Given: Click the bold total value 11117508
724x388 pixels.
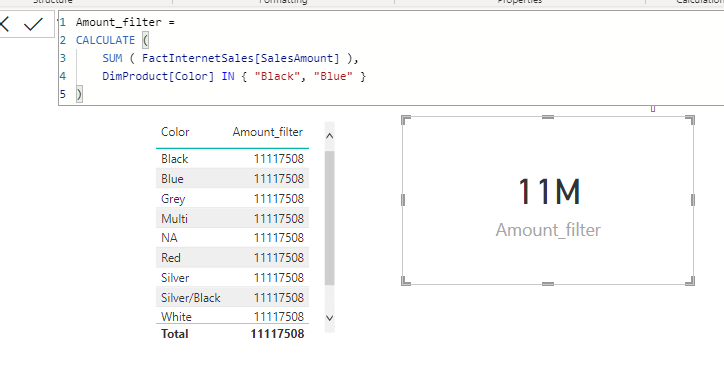Looking at the screenshot, I should 277,334.
